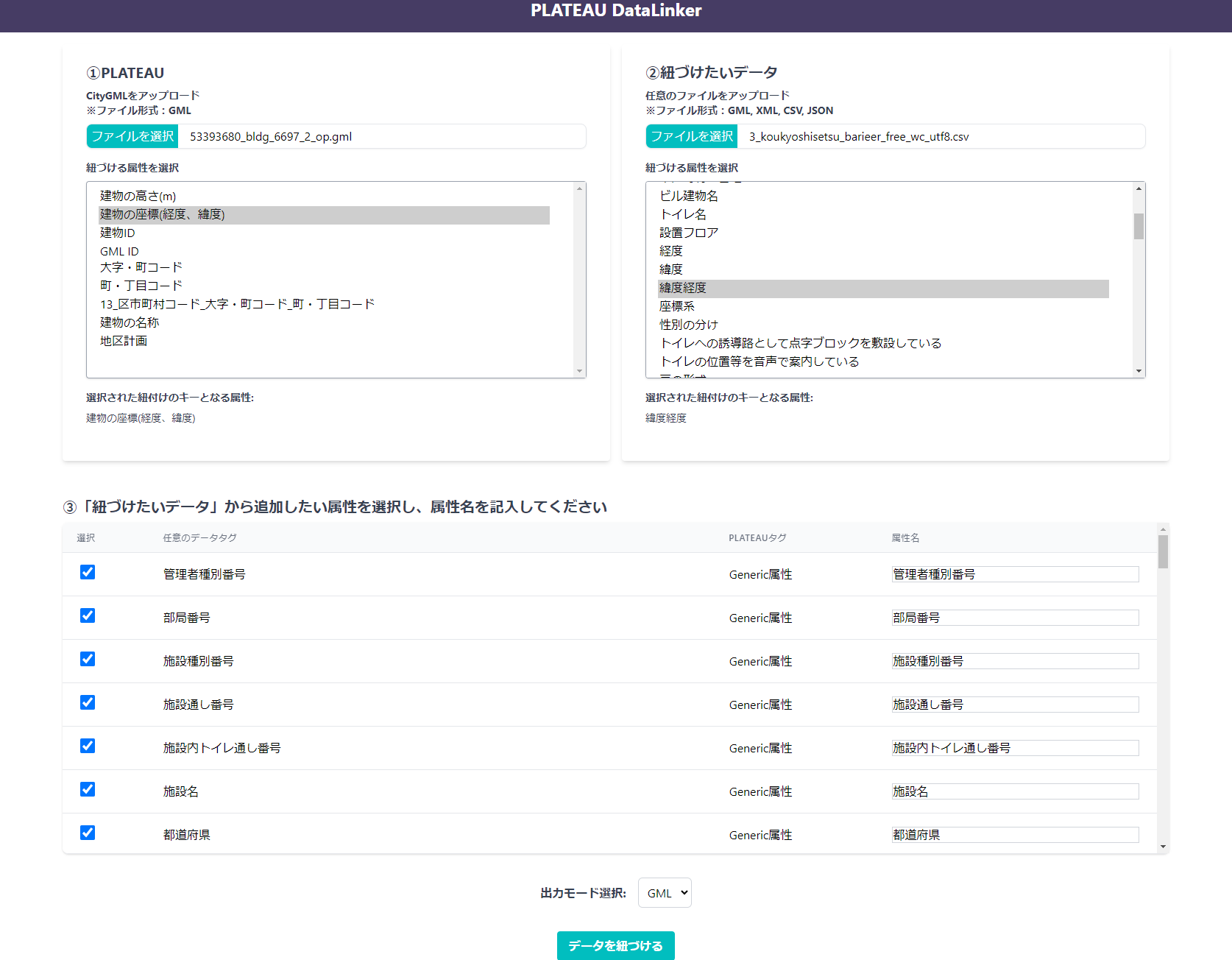Select トイレの位置等を音声で案内している attribute
1232x960 pixels.
[883, 361]
